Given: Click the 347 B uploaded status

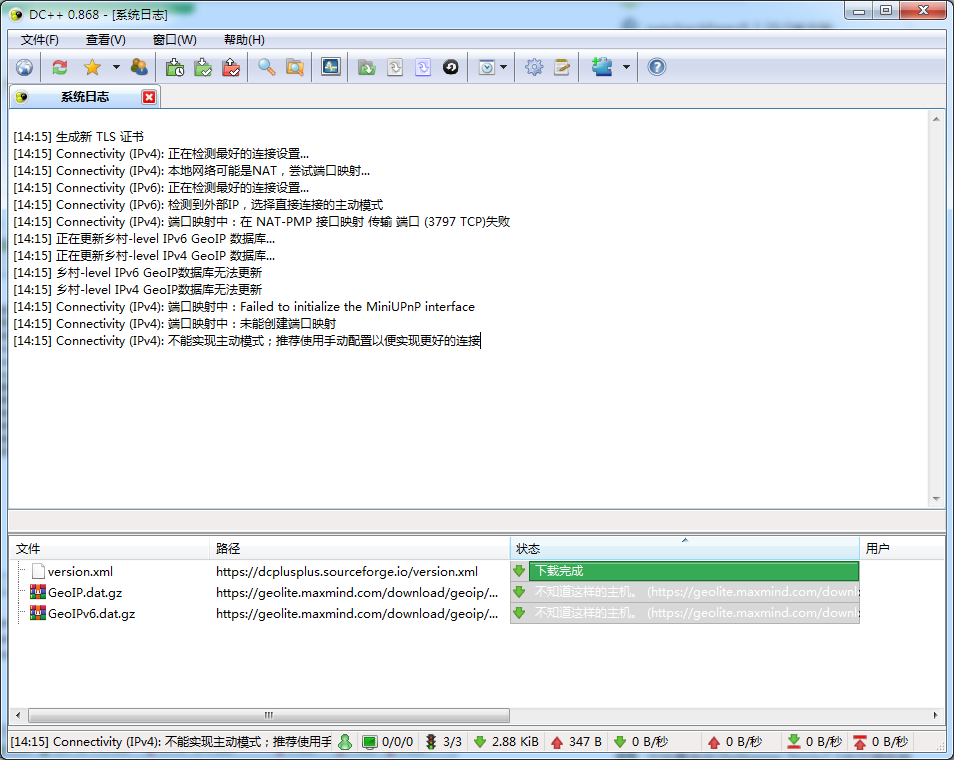Looking at the screenshot, I should click(576, 742).
